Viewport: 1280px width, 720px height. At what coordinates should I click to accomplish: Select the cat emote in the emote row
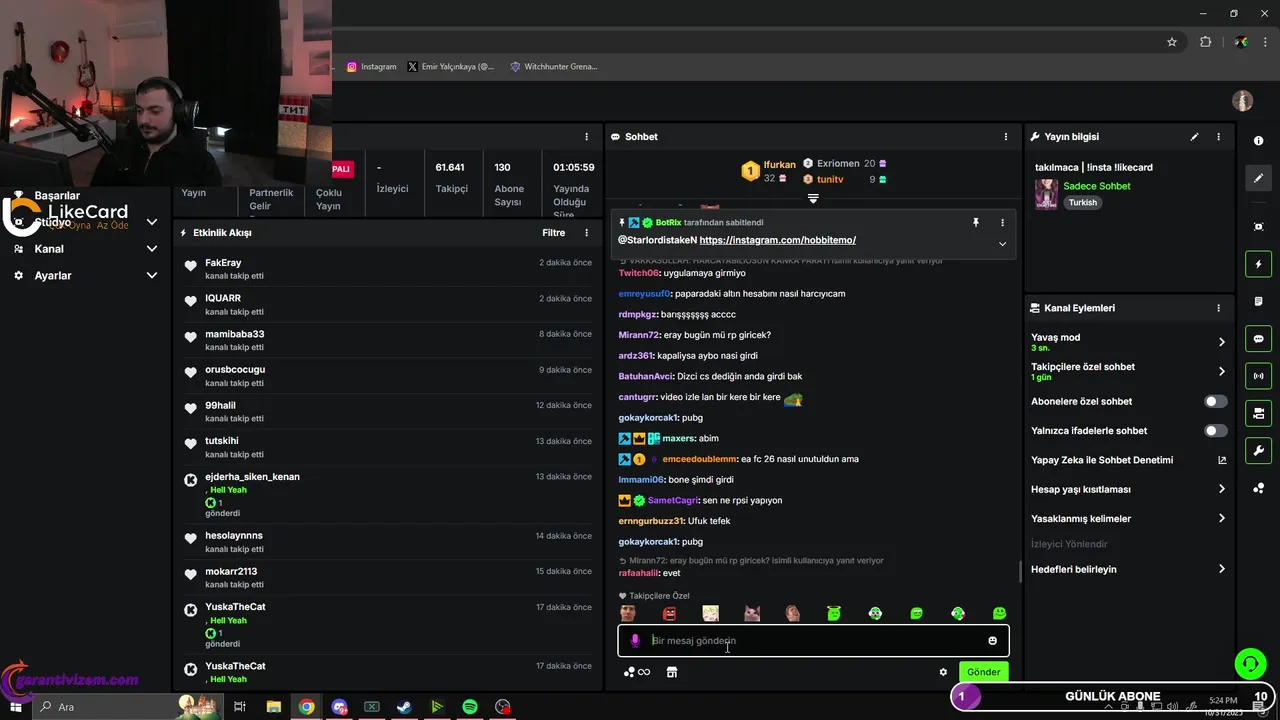coord(752,613)
